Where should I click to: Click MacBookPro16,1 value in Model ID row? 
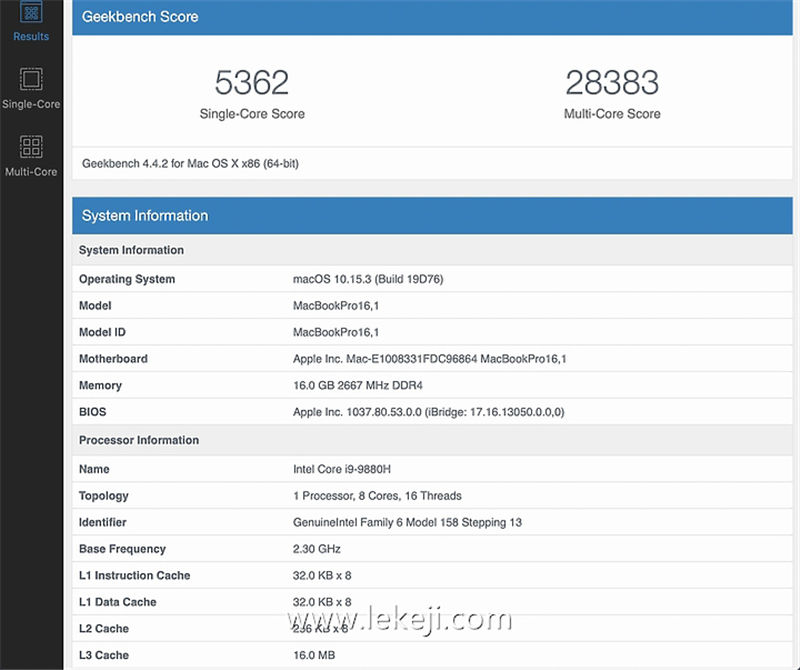336,332
